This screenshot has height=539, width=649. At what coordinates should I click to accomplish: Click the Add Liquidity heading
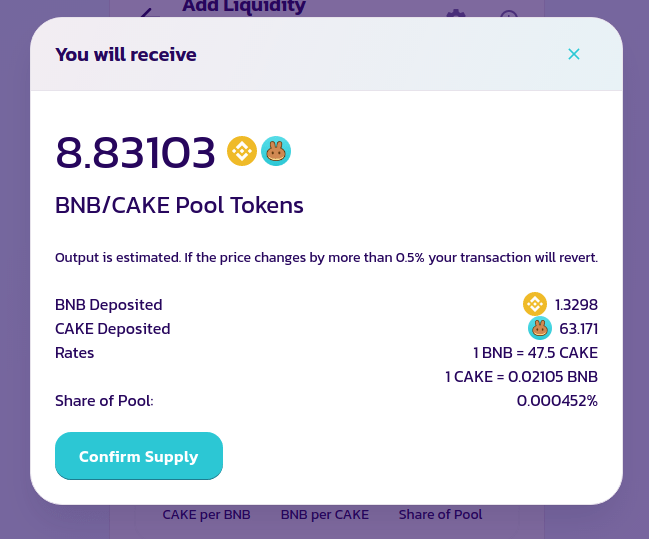click(x=244, y=7)
